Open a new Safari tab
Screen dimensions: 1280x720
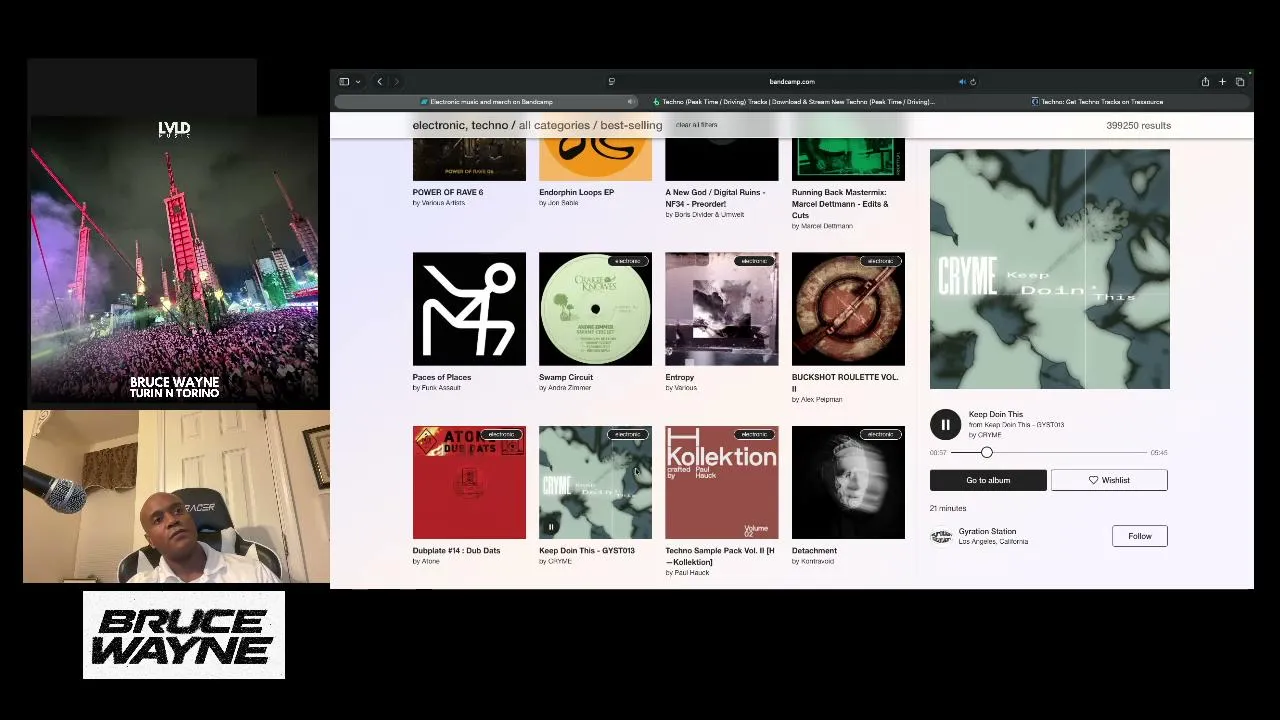1222,82
